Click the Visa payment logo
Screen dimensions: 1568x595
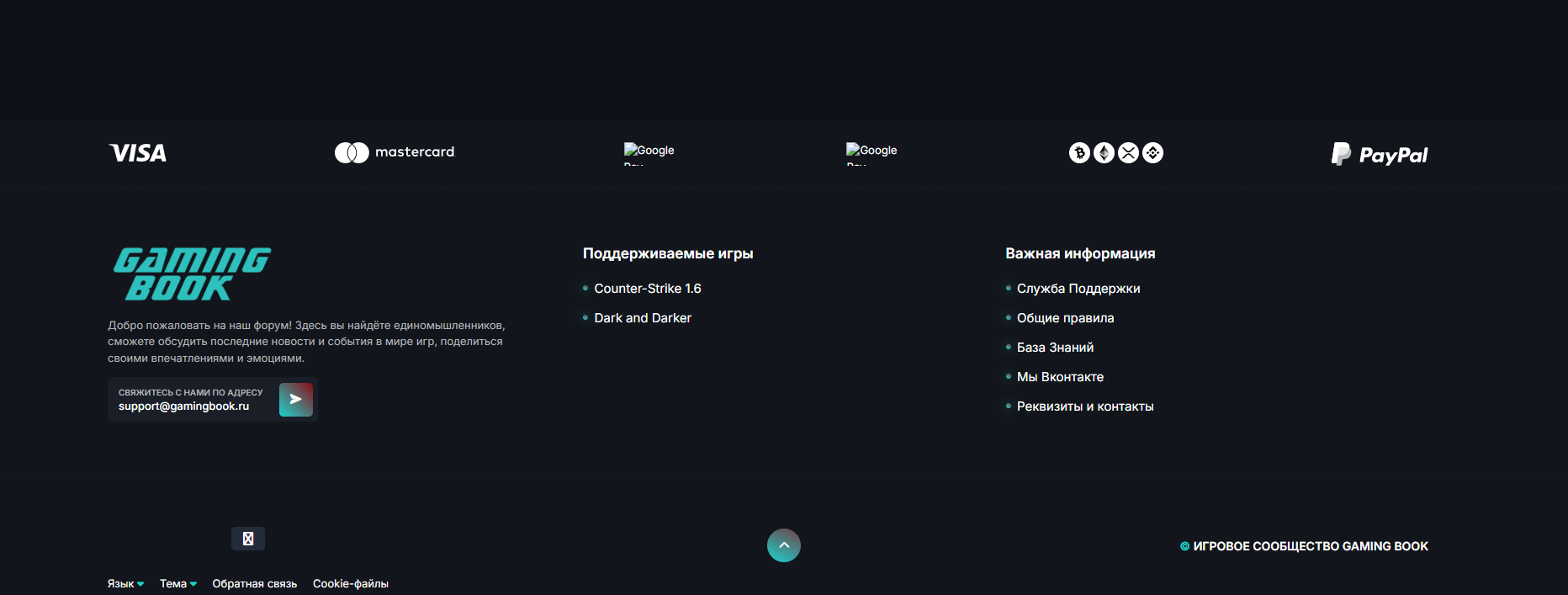pos(138,153)
